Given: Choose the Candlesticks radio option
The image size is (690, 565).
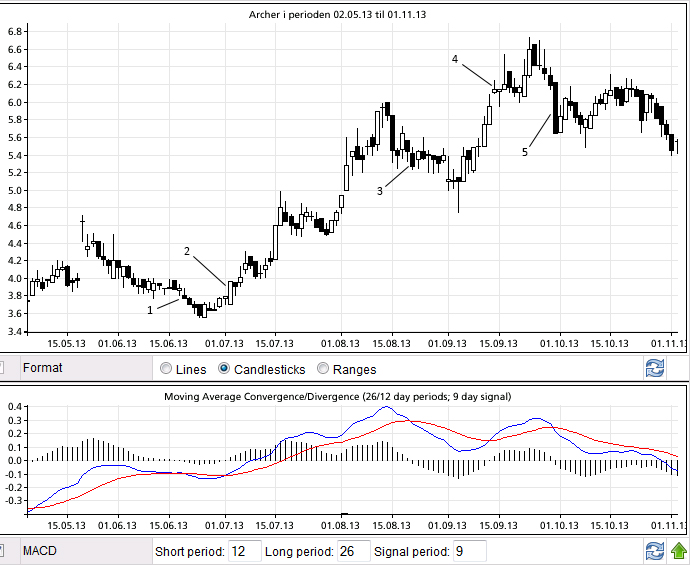Looking at the screenshot, I should point(225,369).
